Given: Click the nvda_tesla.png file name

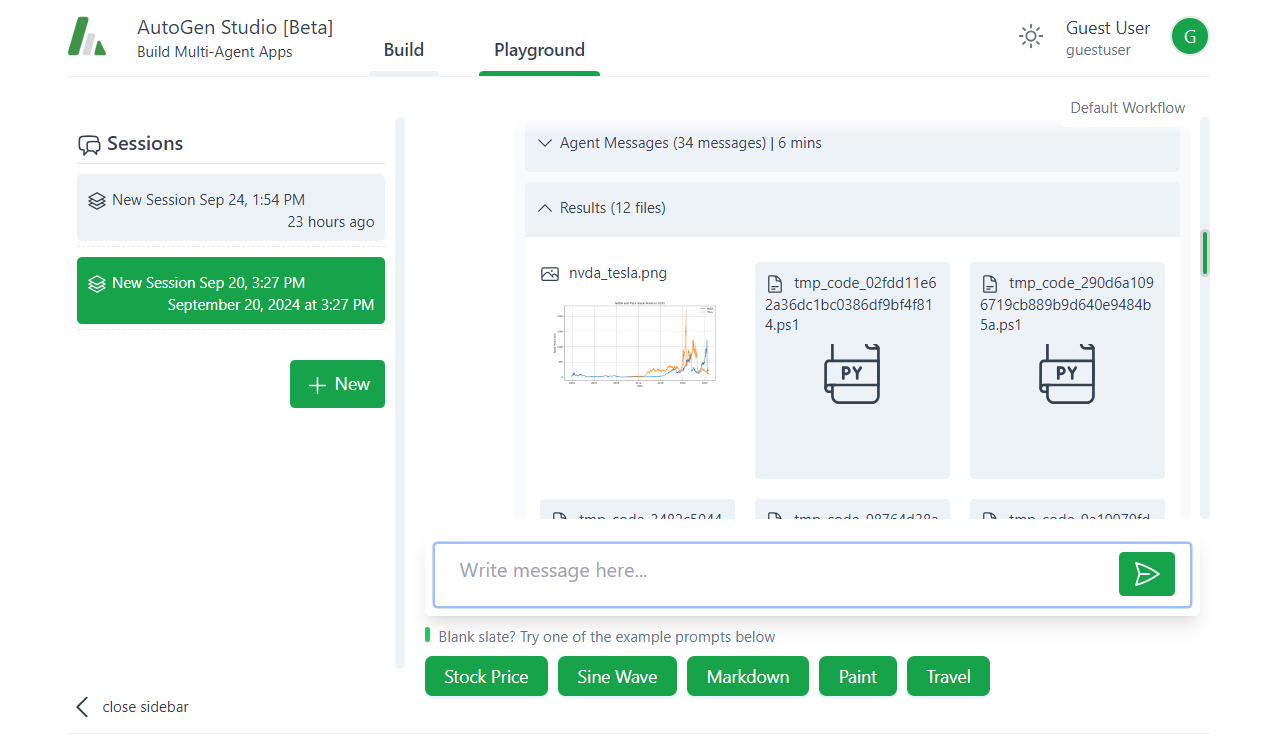Looking at the screenshot, I should tap(618, 273).
